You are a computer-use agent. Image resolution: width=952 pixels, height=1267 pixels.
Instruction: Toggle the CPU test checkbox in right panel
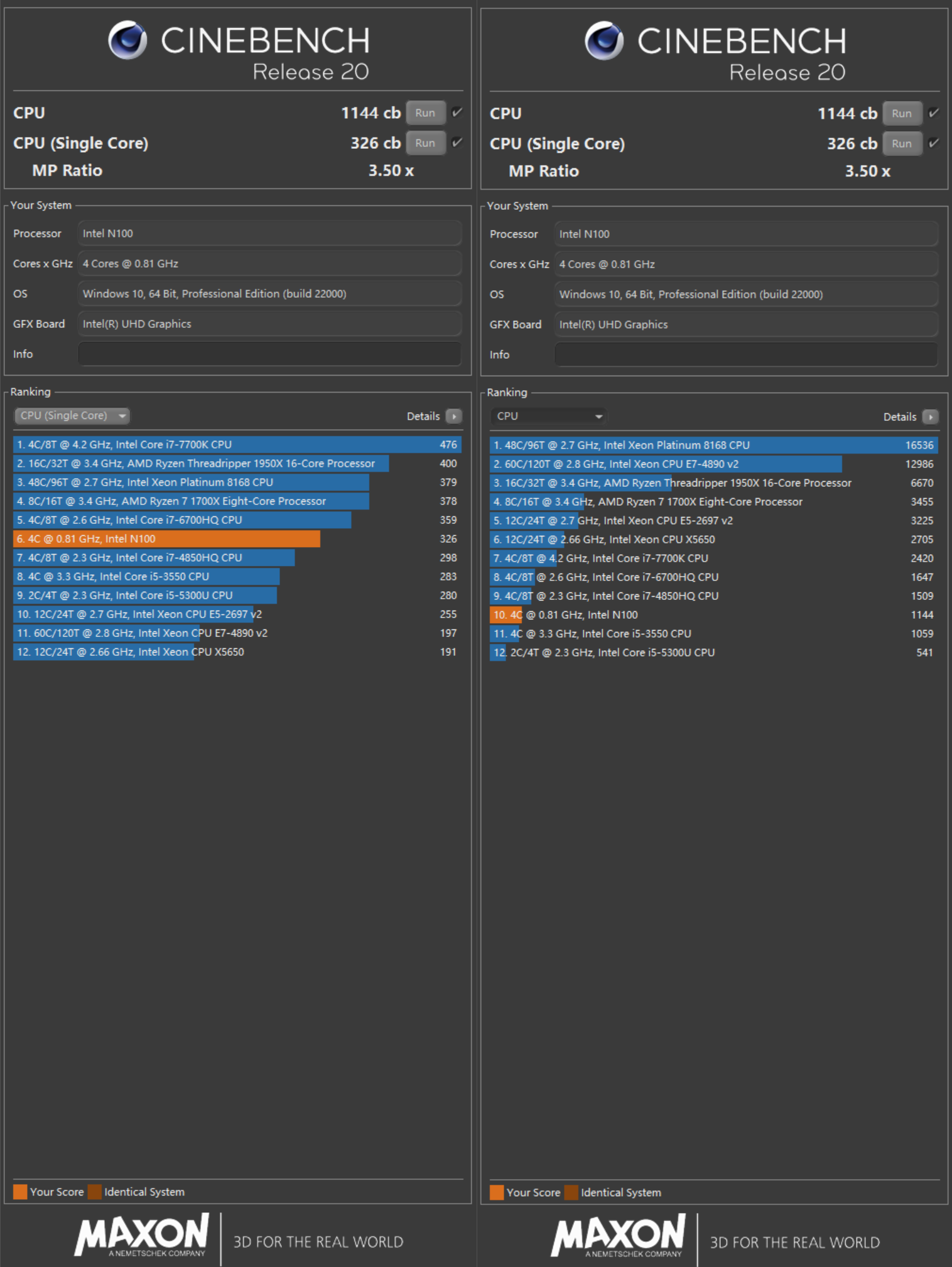[x=934, y=113]
